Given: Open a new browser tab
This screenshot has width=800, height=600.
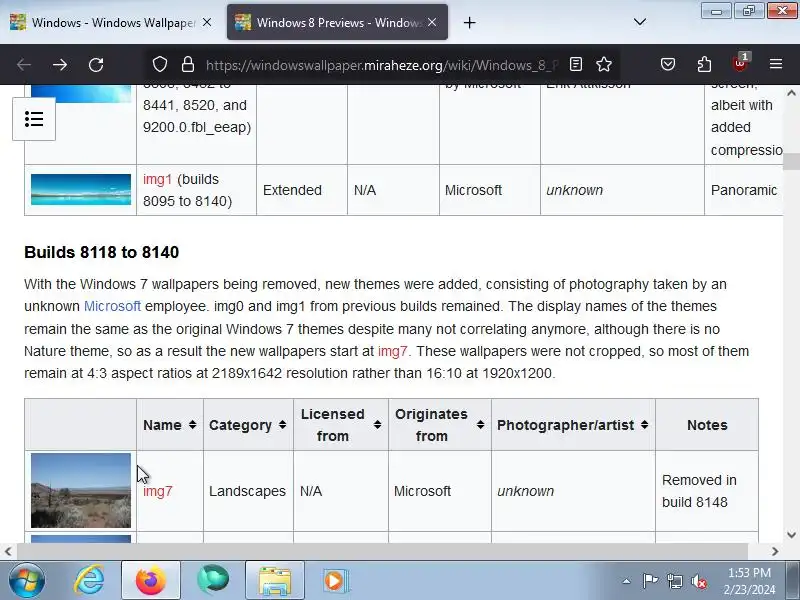Looking at the screenshot, I should point(469,22).
